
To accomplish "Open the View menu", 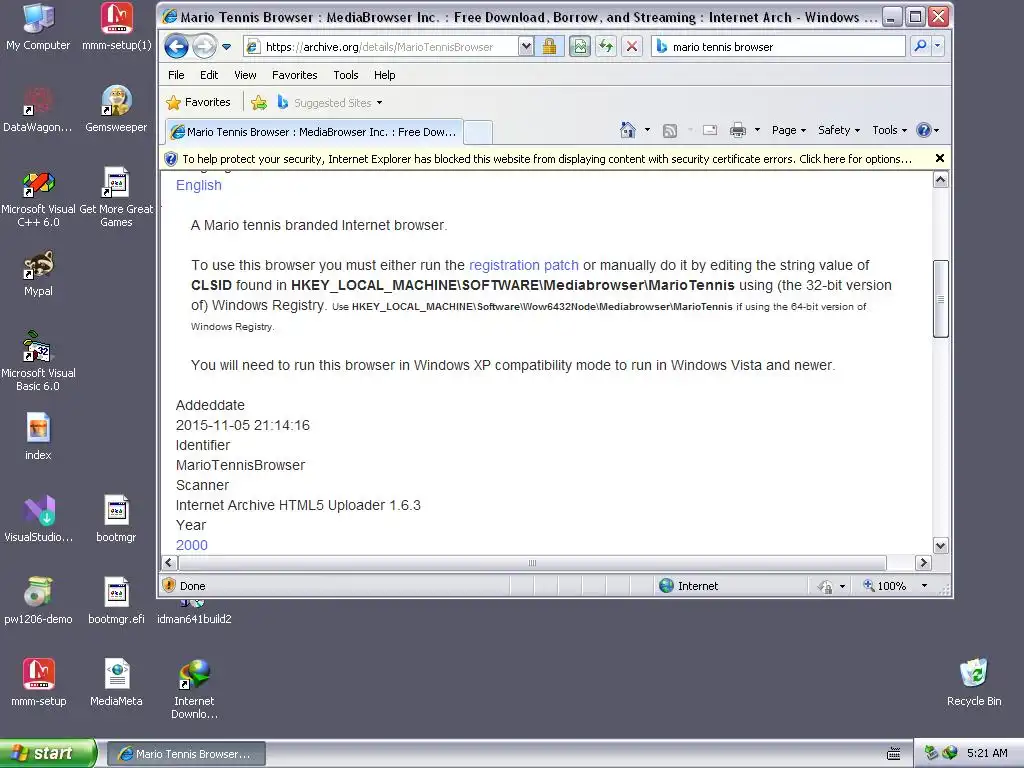I will pos(245,75).
